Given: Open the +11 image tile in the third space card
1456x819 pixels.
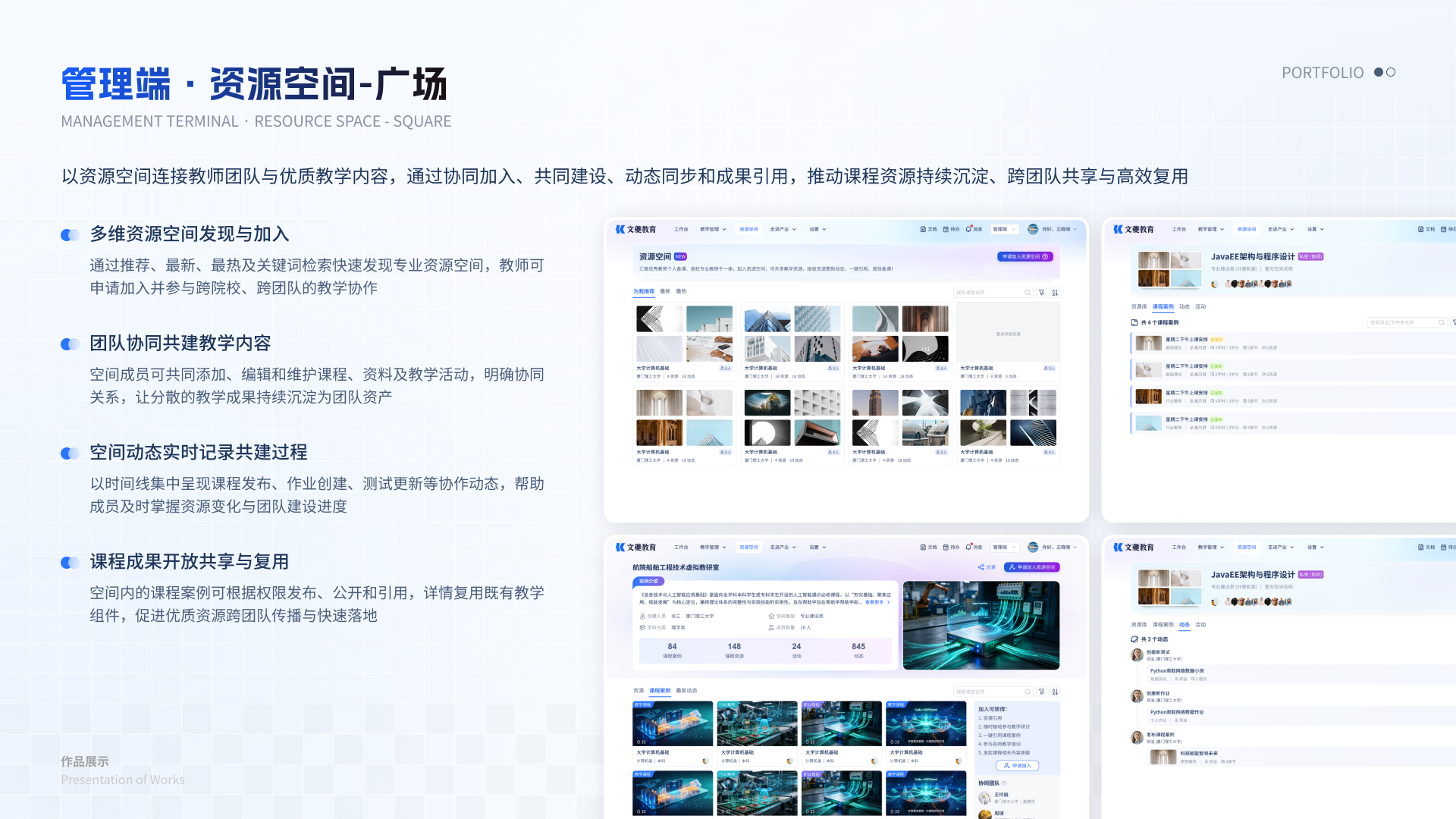Looking at the screenshot, I should click(925, 349).
